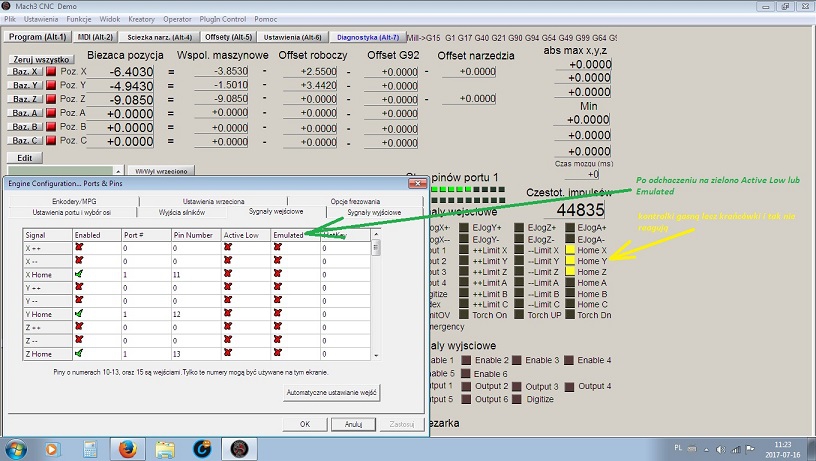Toggle Enabled for X Home signal
This screenshot has height=461, width=816.
point(79,274)
